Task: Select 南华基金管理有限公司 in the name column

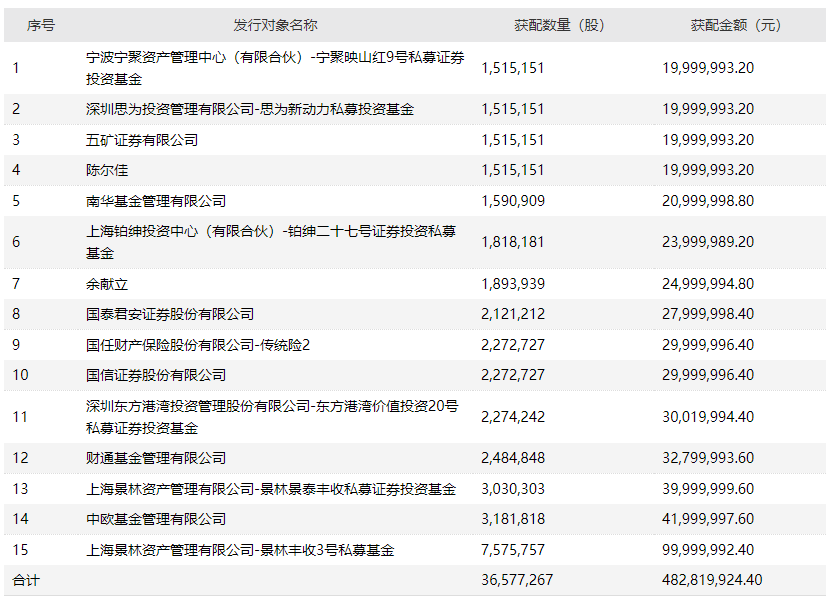Action: 156,201
